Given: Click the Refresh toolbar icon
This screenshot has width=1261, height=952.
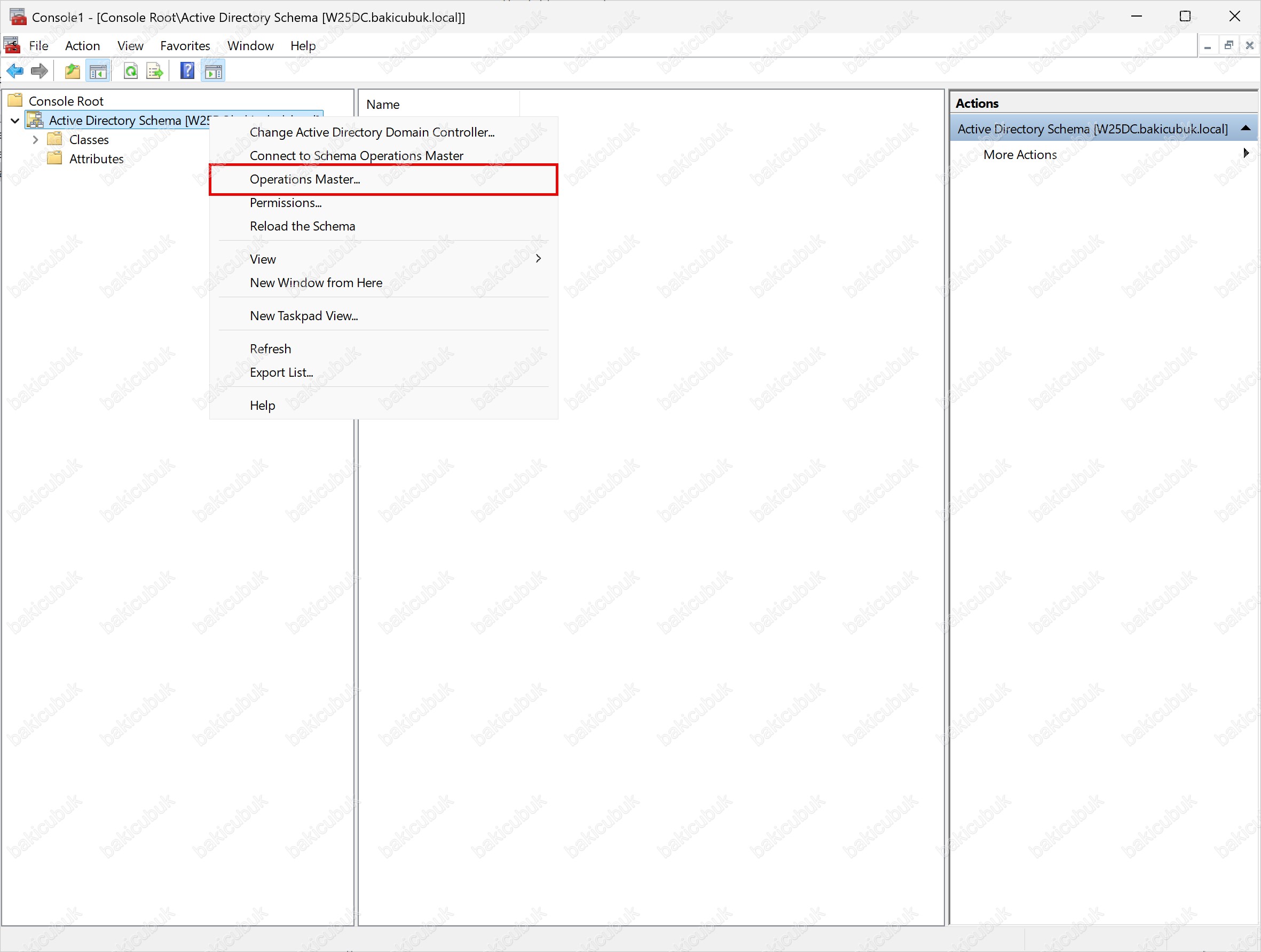Looking at the screenshot, I should click(x=131, y=71).
